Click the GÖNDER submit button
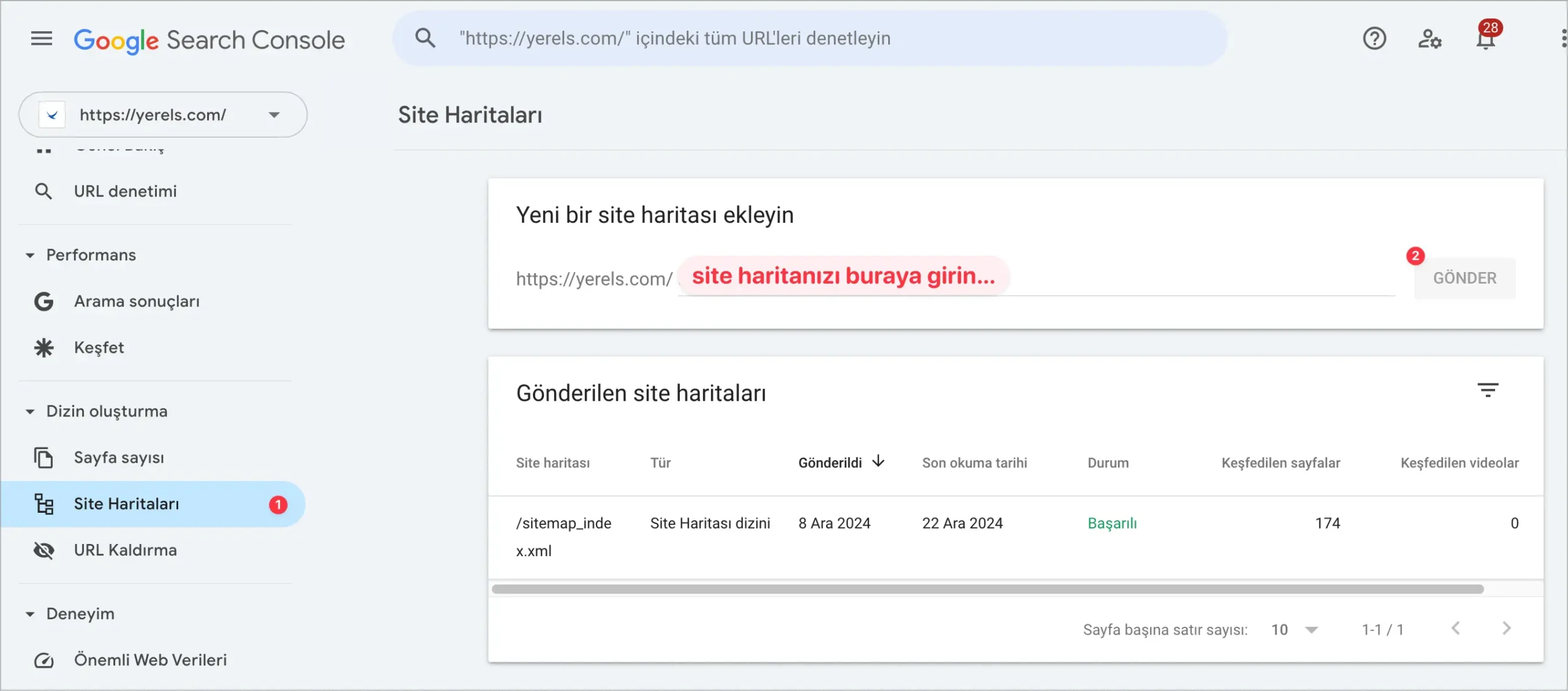Image resolution: width=1568 pixels, height=691 pixels. (1464, 278)
